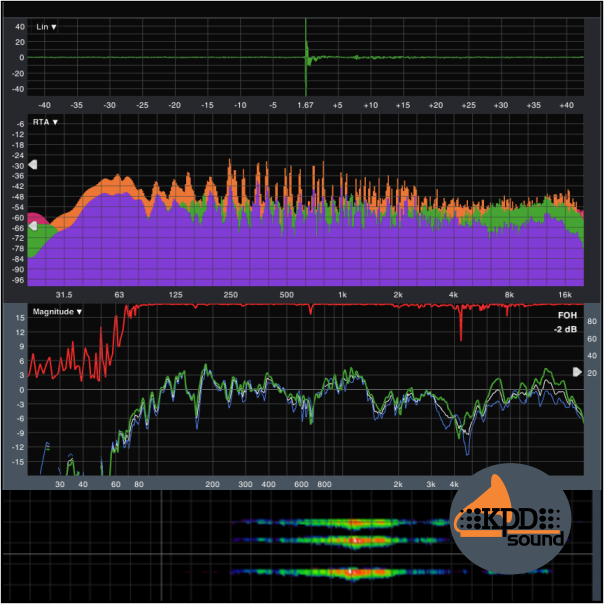Select the coherence threshold arrow near 20

point(577,372)
